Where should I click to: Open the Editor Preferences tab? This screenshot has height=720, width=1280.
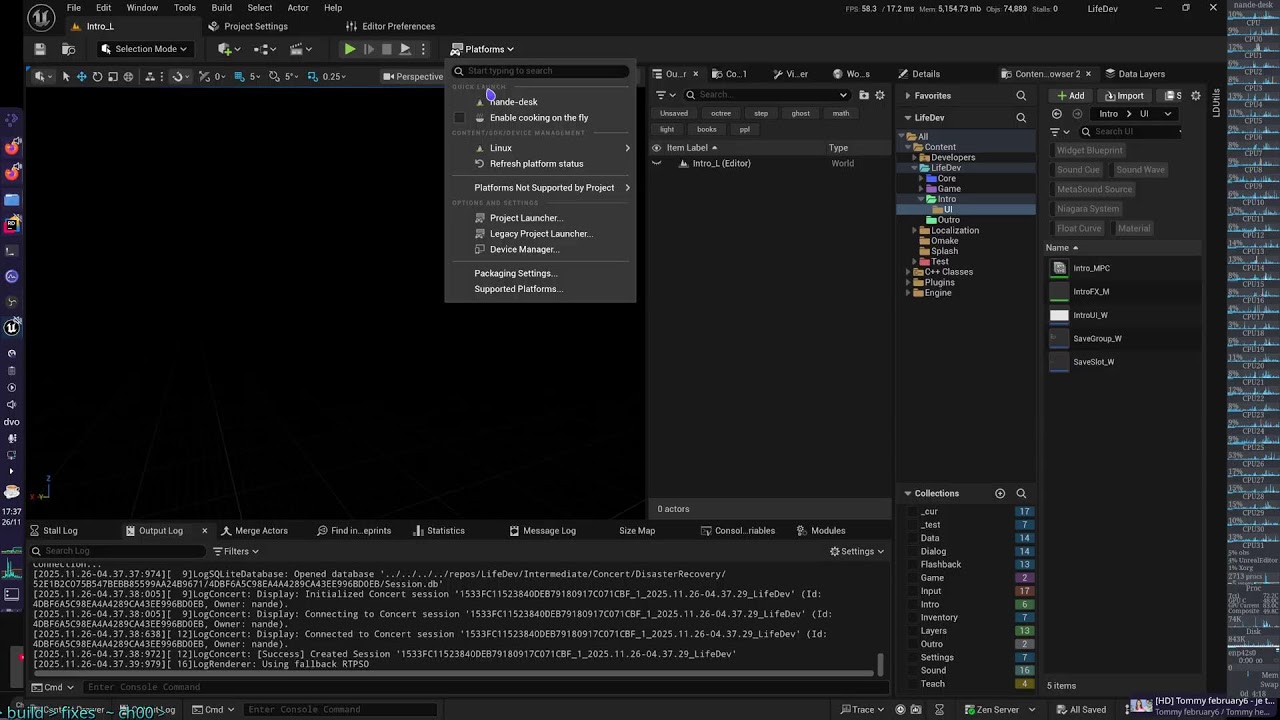point(390,26)
